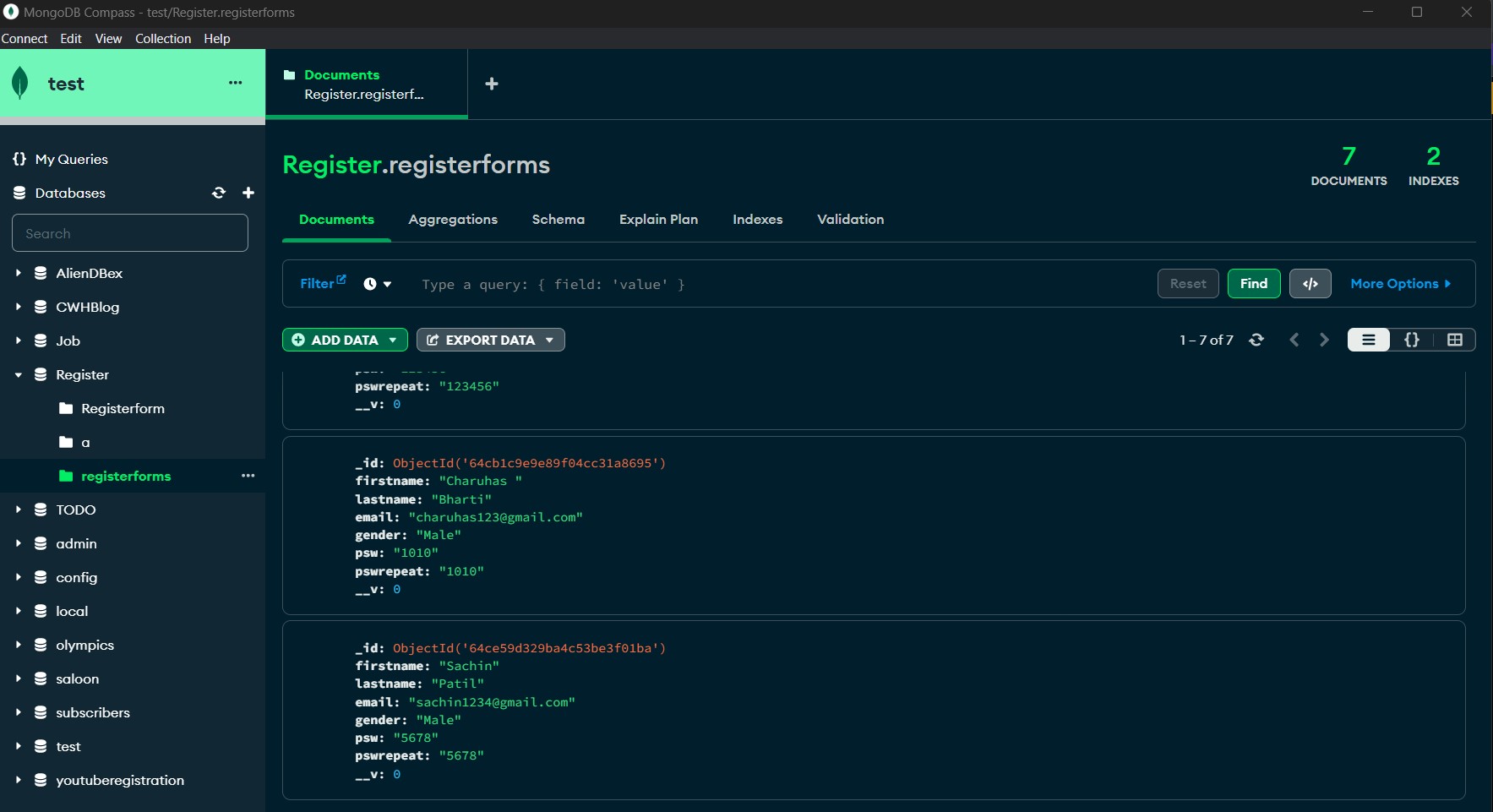1493x812 pixels.
Task: Collapse the Register database
Action: 18,374
